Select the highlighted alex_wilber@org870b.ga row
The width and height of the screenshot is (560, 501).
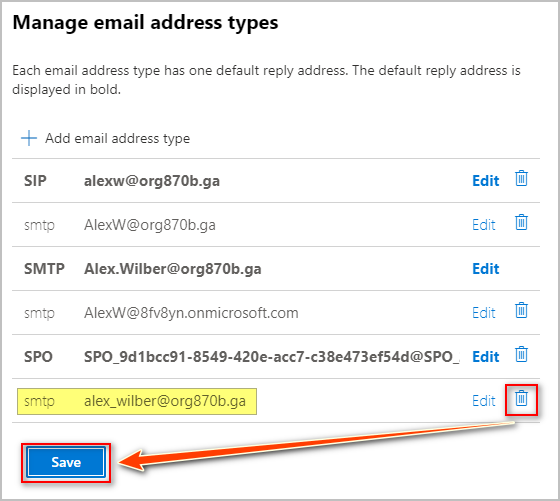click(137, 401)
